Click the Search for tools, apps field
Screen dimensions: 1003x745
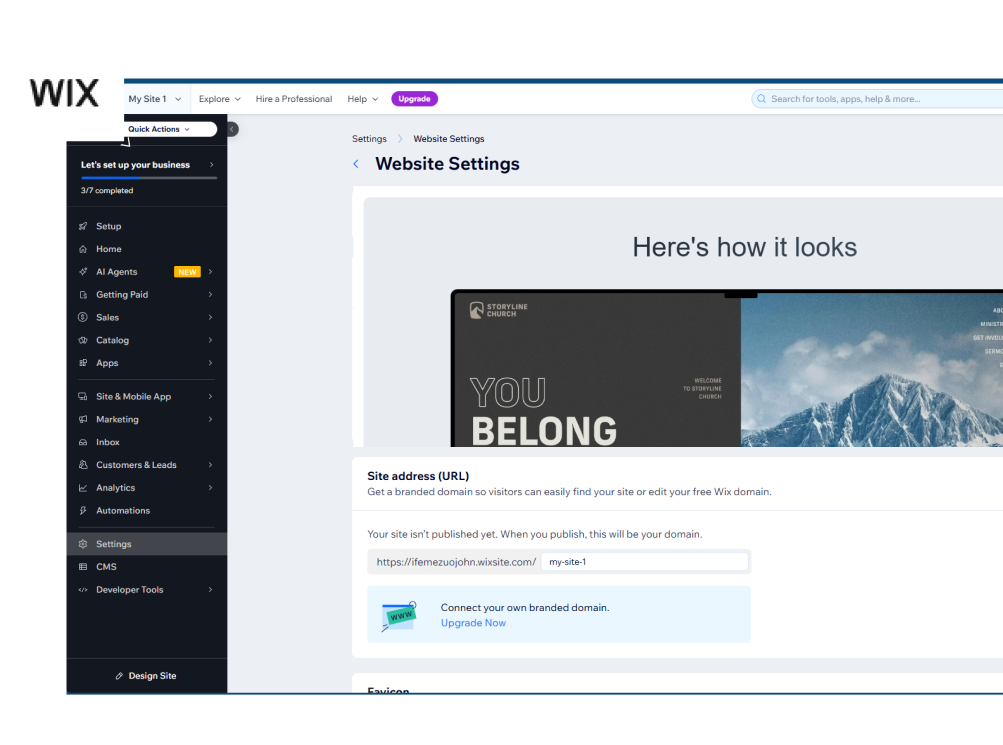pos(877,98)
